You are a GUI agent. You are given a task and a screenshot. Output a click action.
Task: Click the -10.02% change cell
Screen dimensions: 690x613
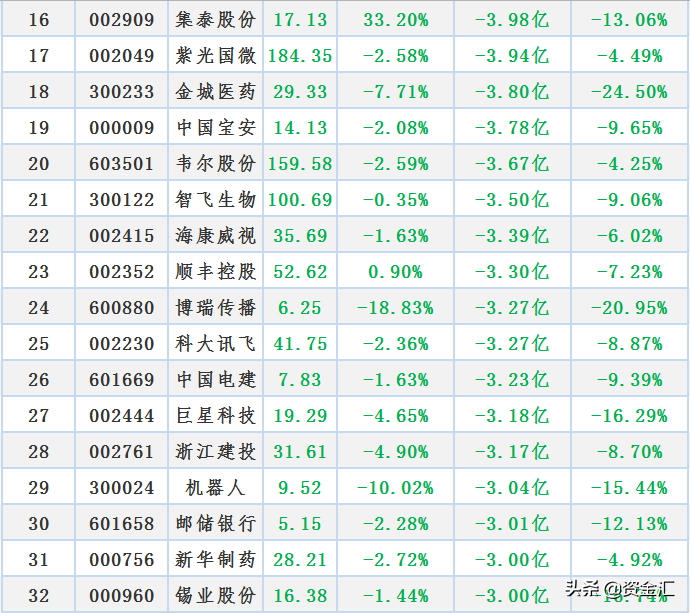tap(396, 488)
